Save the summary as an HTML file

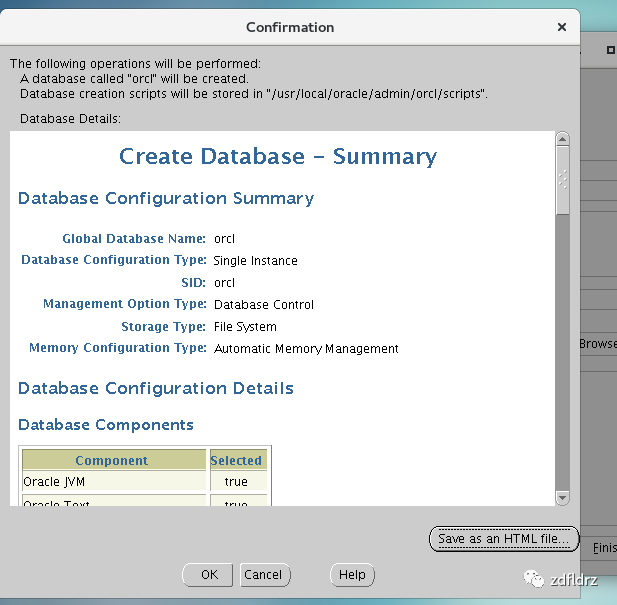coord(504,539)
